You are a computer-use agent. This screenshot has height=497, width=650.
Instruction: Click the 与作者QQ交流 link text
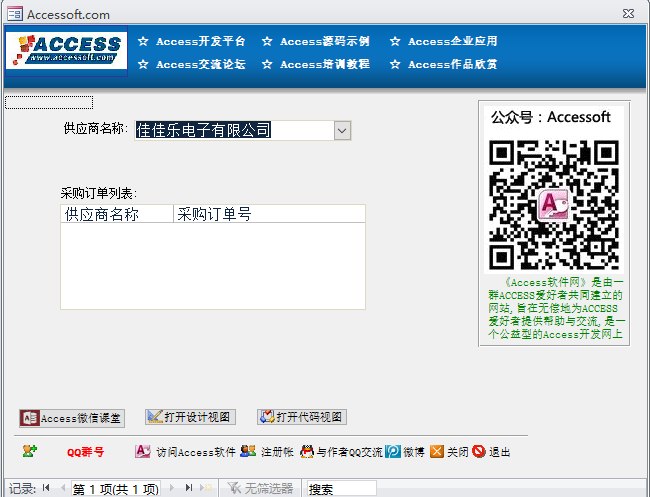pos(349,452)
